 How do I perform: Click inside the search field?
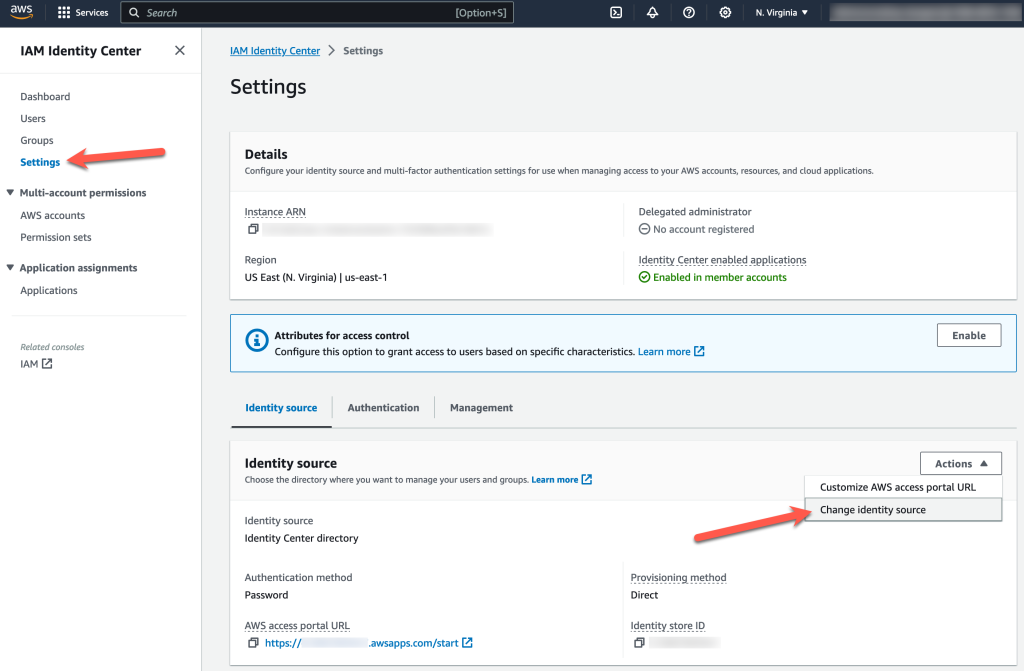[300, 12]
